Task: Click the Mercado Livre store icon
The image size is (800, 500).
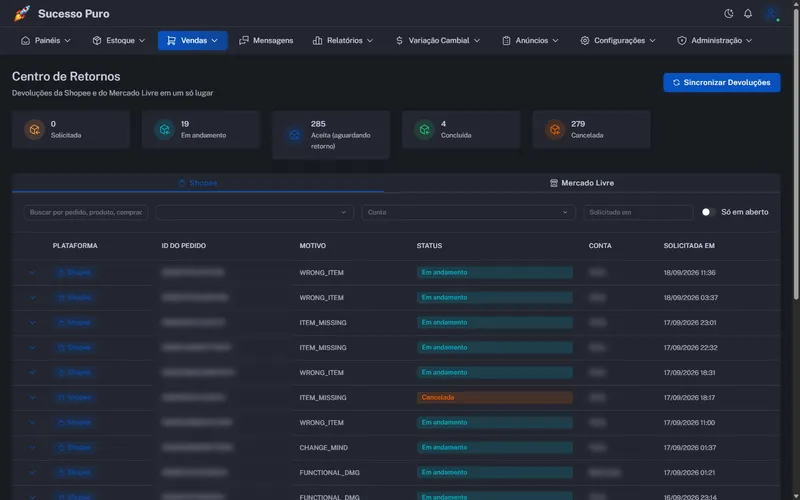Action: (x=554, y=183)
